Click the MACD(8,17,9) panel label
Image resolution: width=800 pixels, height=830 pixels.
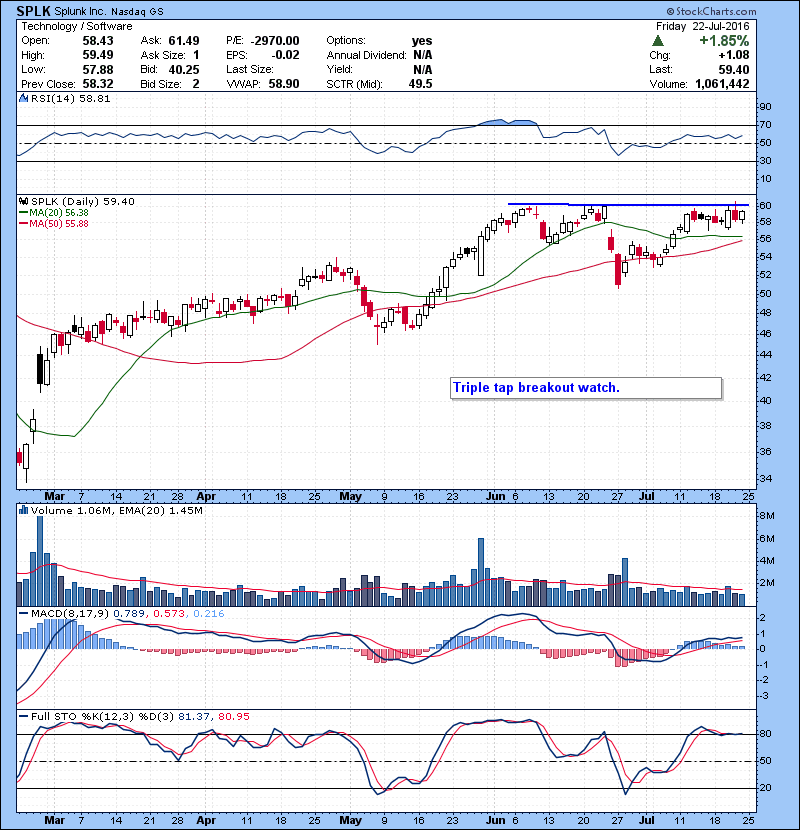pos(70,613)
